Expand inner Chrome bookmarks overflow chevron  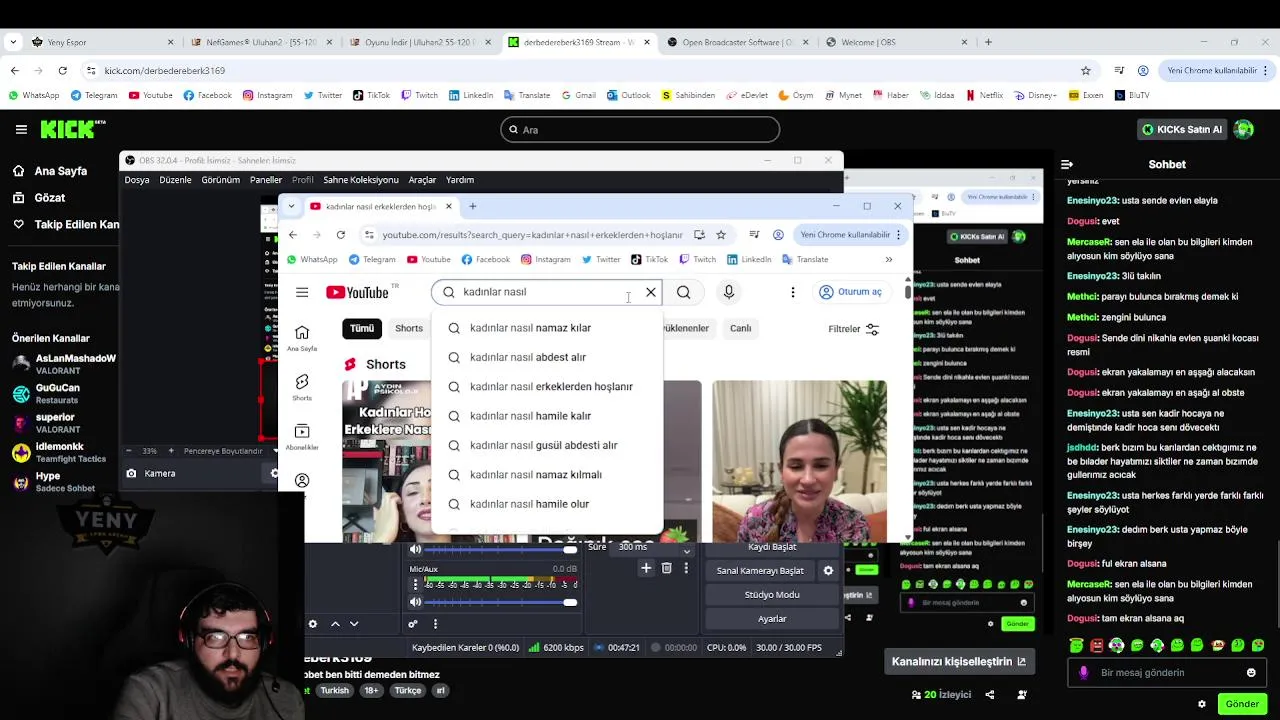pyautogui.click(x=889, y=260)
